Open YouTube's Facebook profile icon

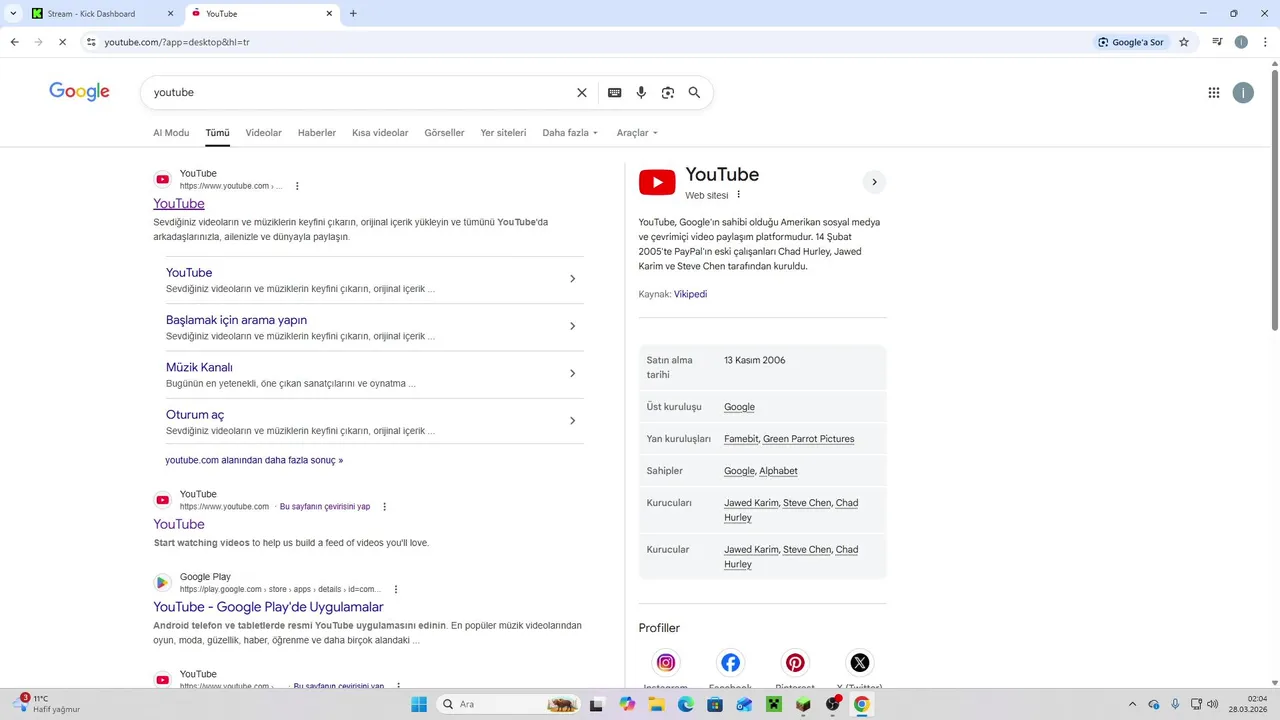[731, 662]
